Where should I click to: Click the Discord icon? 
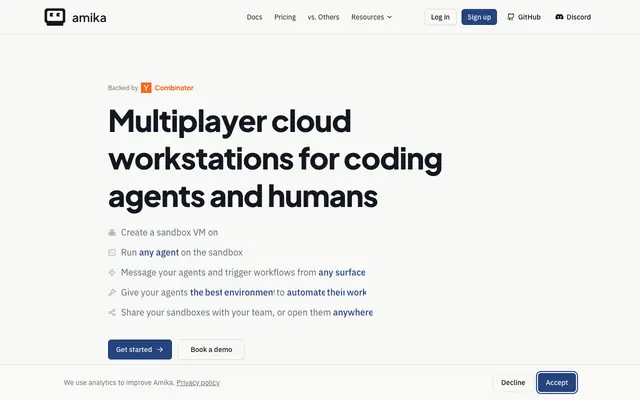559,17
